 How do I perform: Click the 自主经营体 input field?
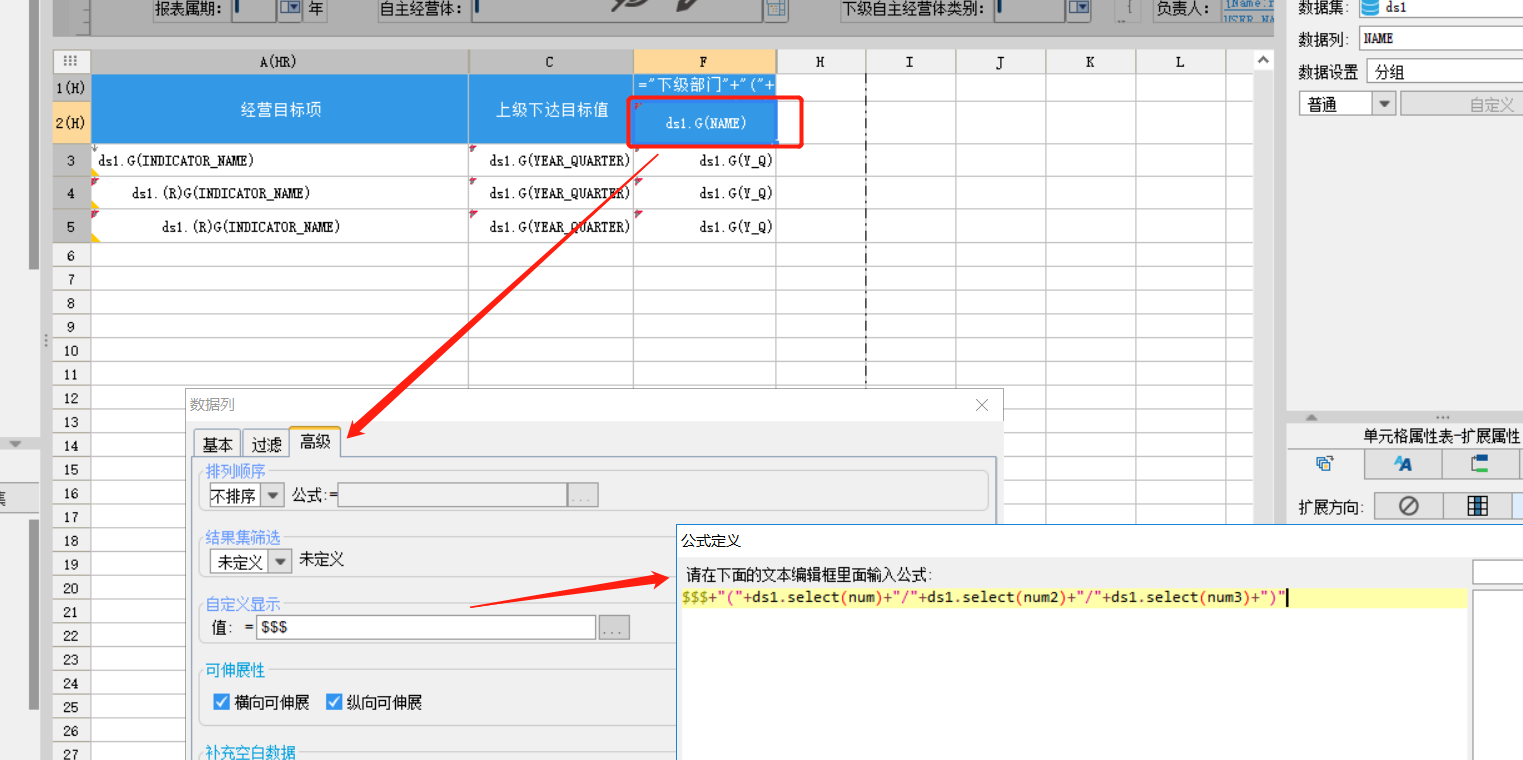619,9
